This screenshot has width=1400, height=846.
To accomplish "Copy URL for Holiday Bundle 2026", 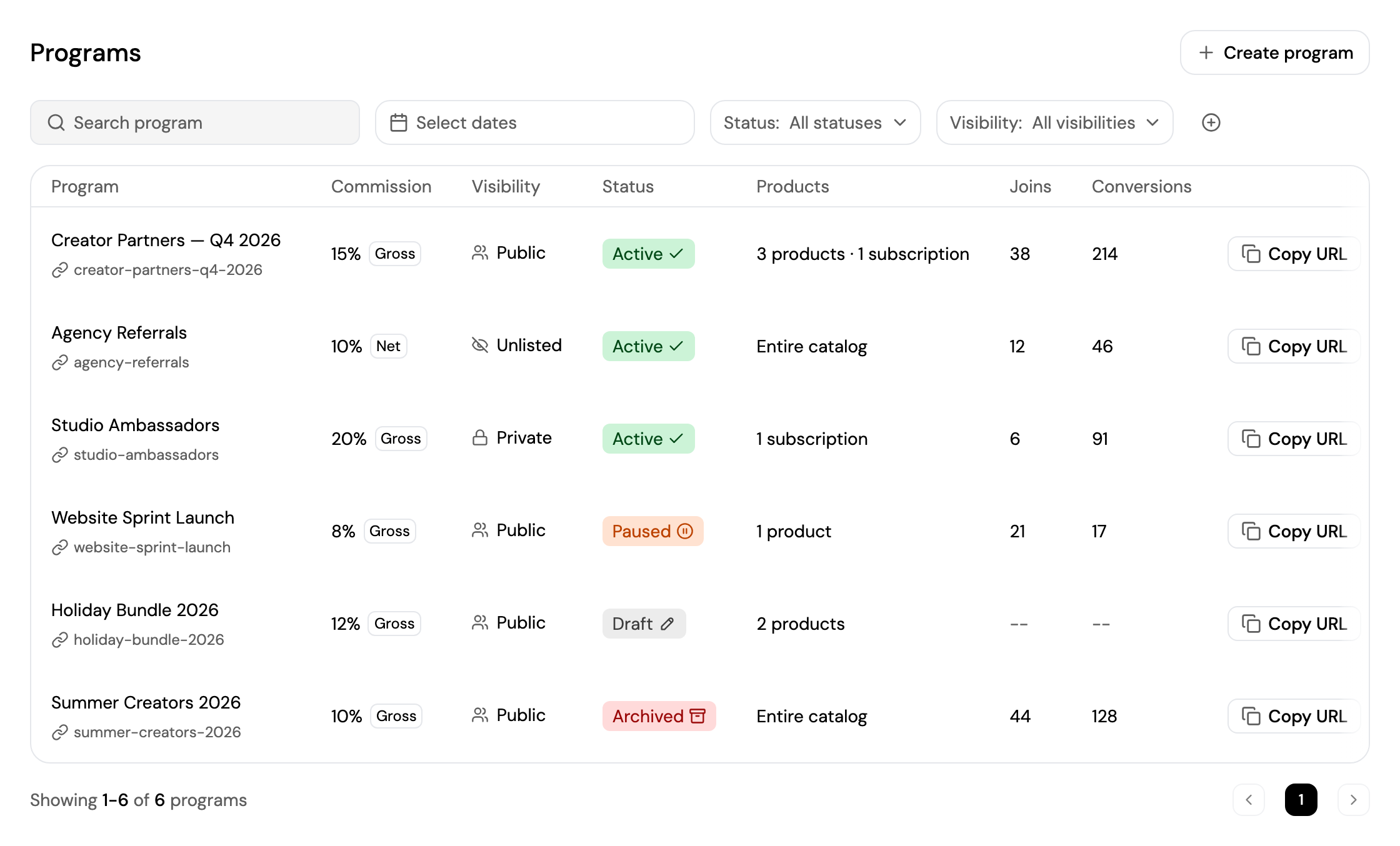I will [1294, 624].
